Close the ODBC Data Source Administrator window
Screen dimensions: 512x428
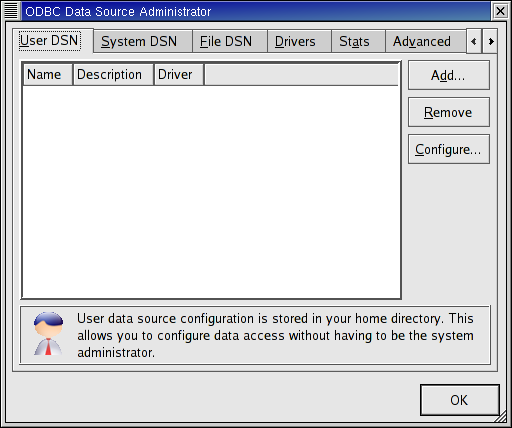pyautogui.click(x=500, y=11)
